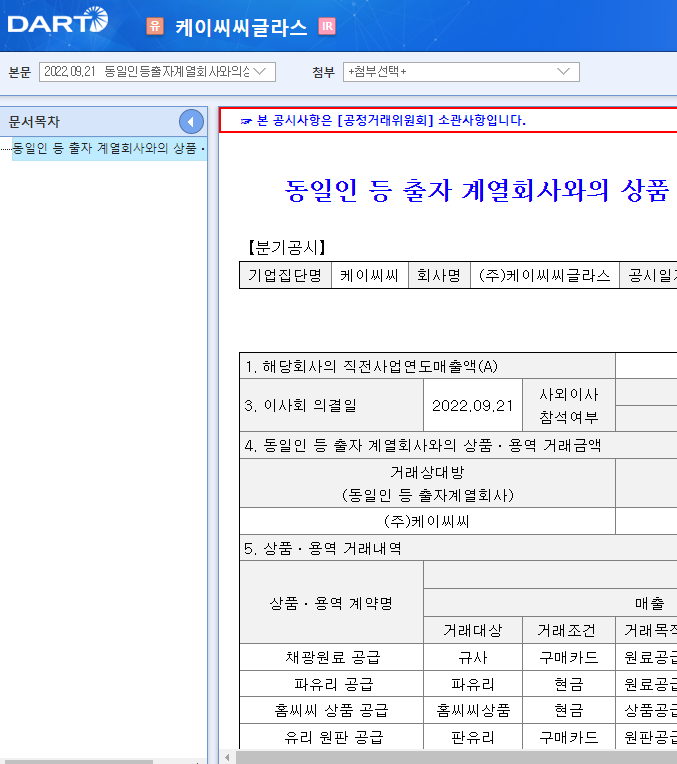The width and height of the screenshot is (677, 764).
Task: Click the 유리 원판 공급 row cell
Action: (331, 737)
